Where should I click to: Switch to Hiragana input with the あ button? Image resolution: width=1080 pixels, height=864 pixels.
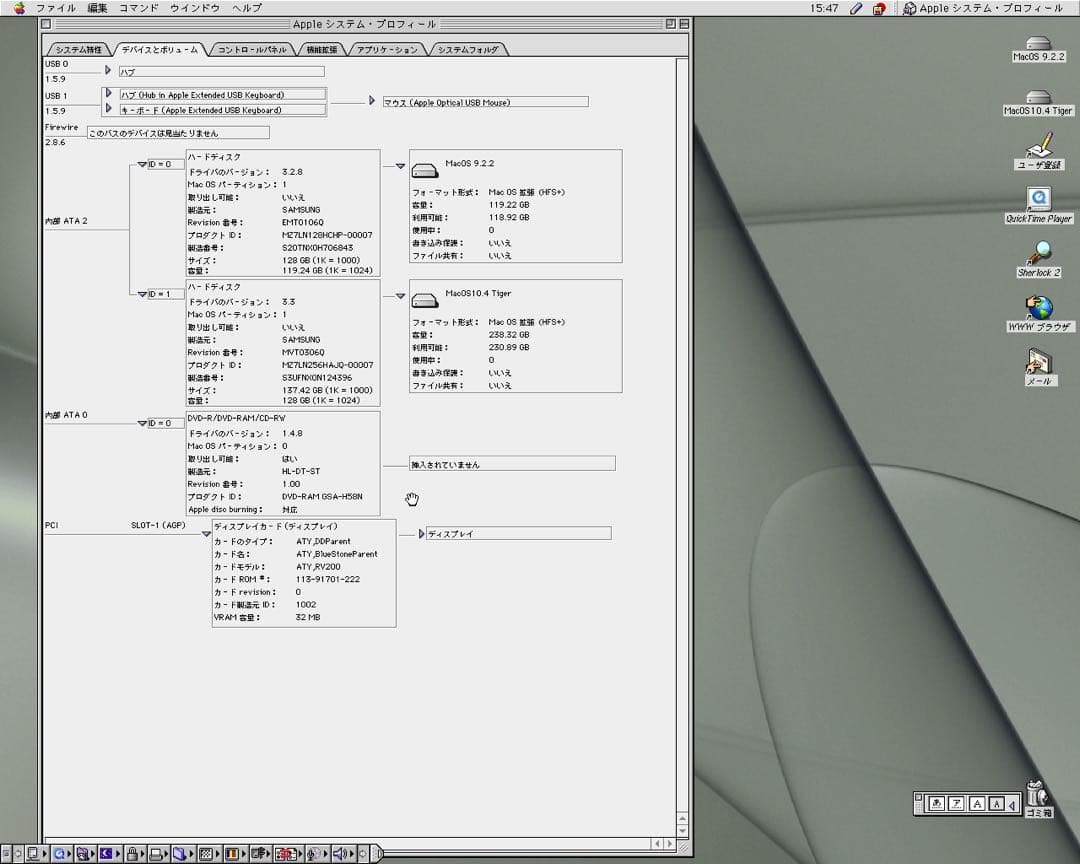point(938,803)
